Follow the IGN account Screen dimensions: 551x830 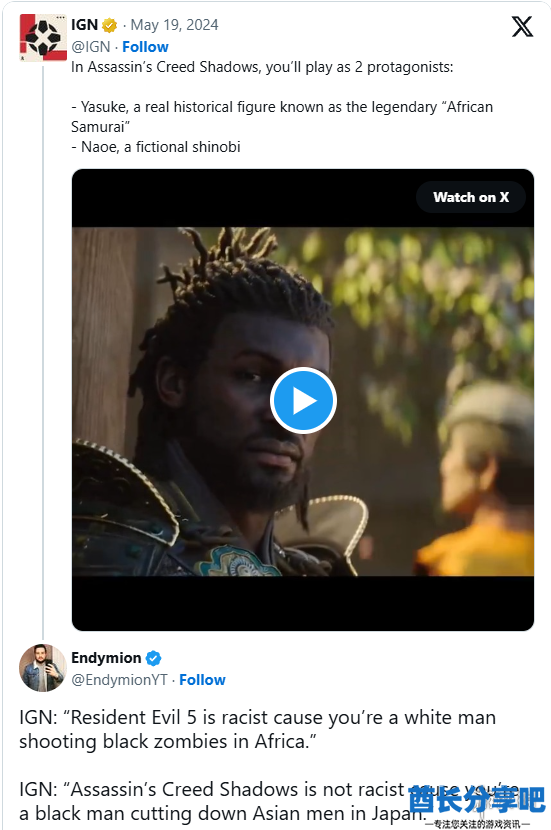(x=145, y=47)
